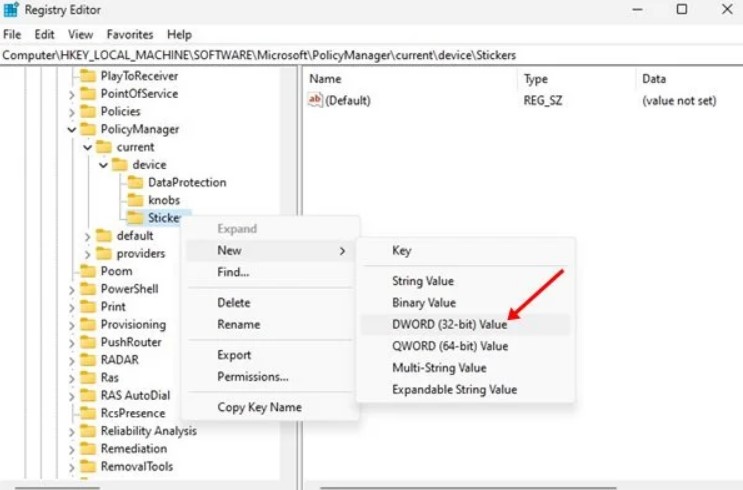
Task: Select the Remediation folder icon
Action: click(x=88, y=449)
